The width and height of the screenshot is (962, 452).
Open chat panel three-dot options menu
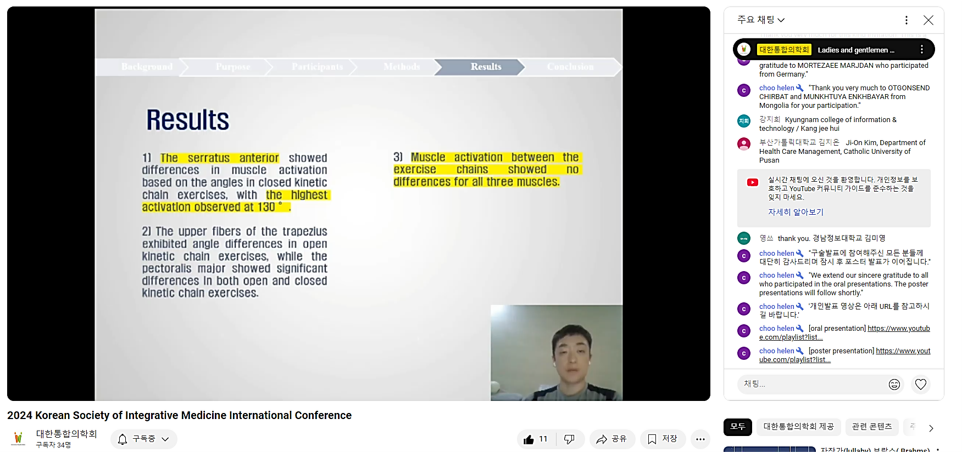[906, 20]
